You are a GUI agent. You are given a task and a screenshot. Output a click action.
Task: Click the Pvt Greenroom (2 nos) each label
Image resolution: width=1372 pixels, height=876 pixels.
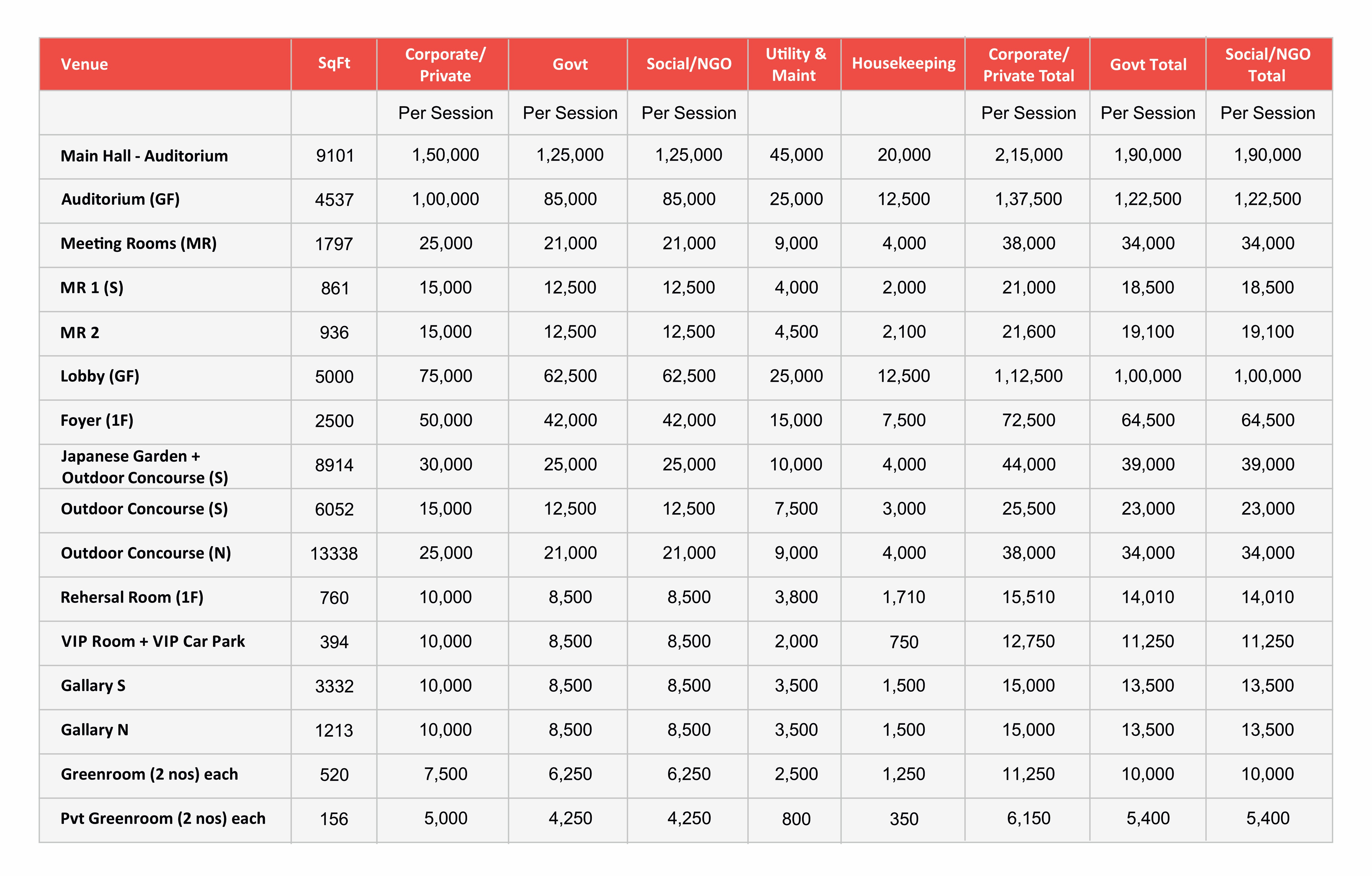163,819
